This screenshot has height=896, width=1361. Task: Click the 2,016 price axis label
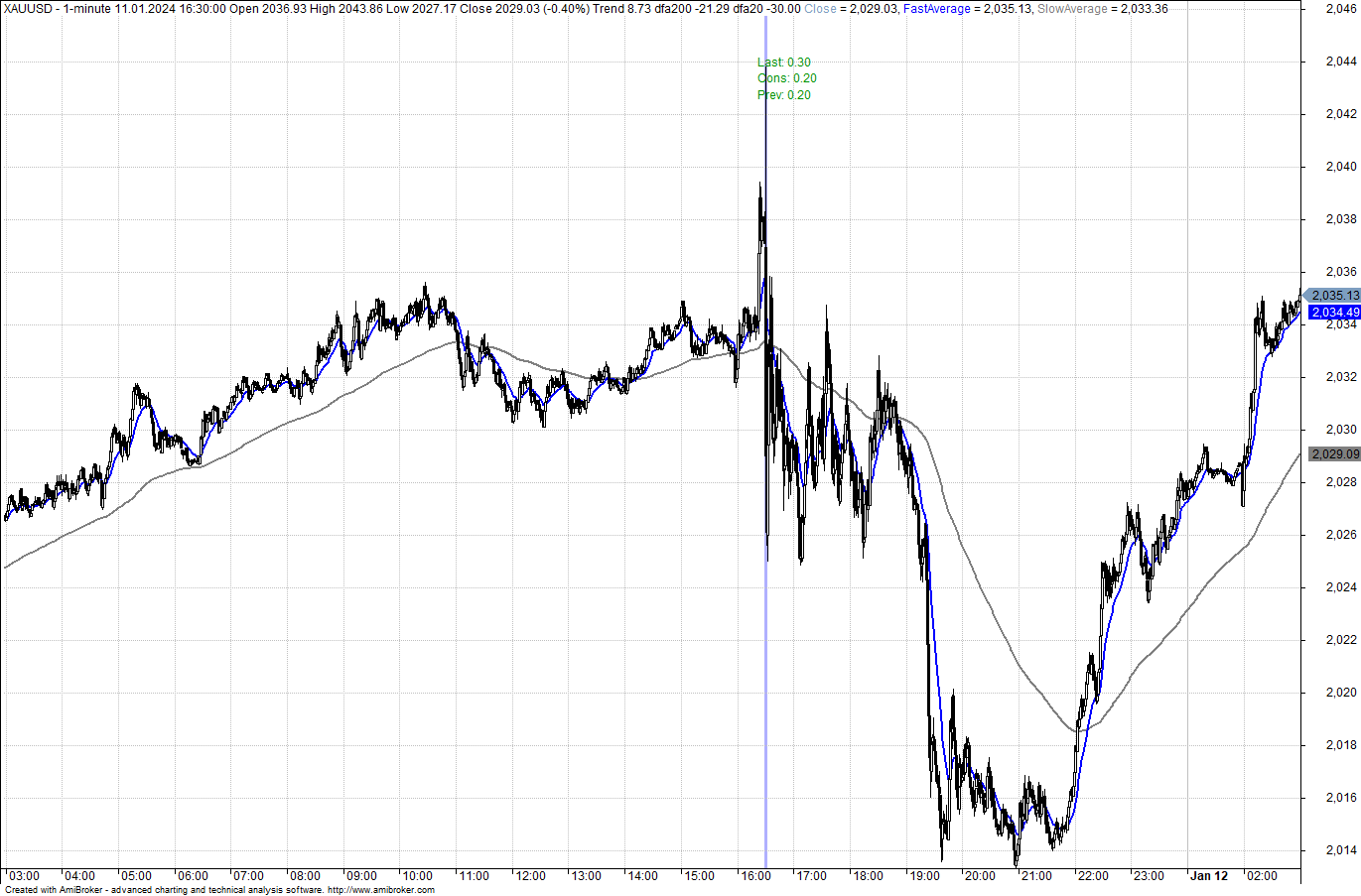[1341, 798]
